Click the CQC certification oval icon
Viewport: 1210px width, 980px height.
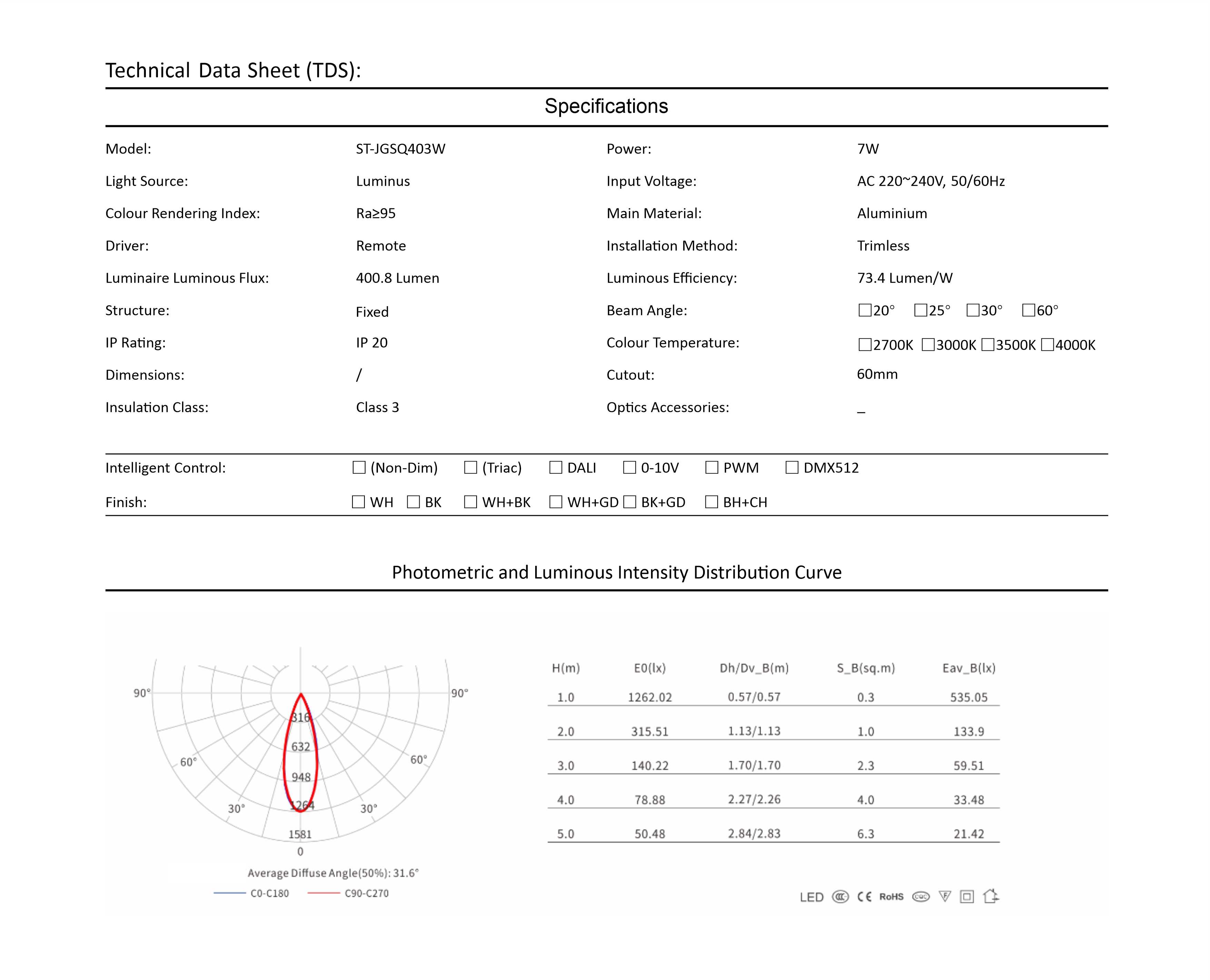[920, 897]
